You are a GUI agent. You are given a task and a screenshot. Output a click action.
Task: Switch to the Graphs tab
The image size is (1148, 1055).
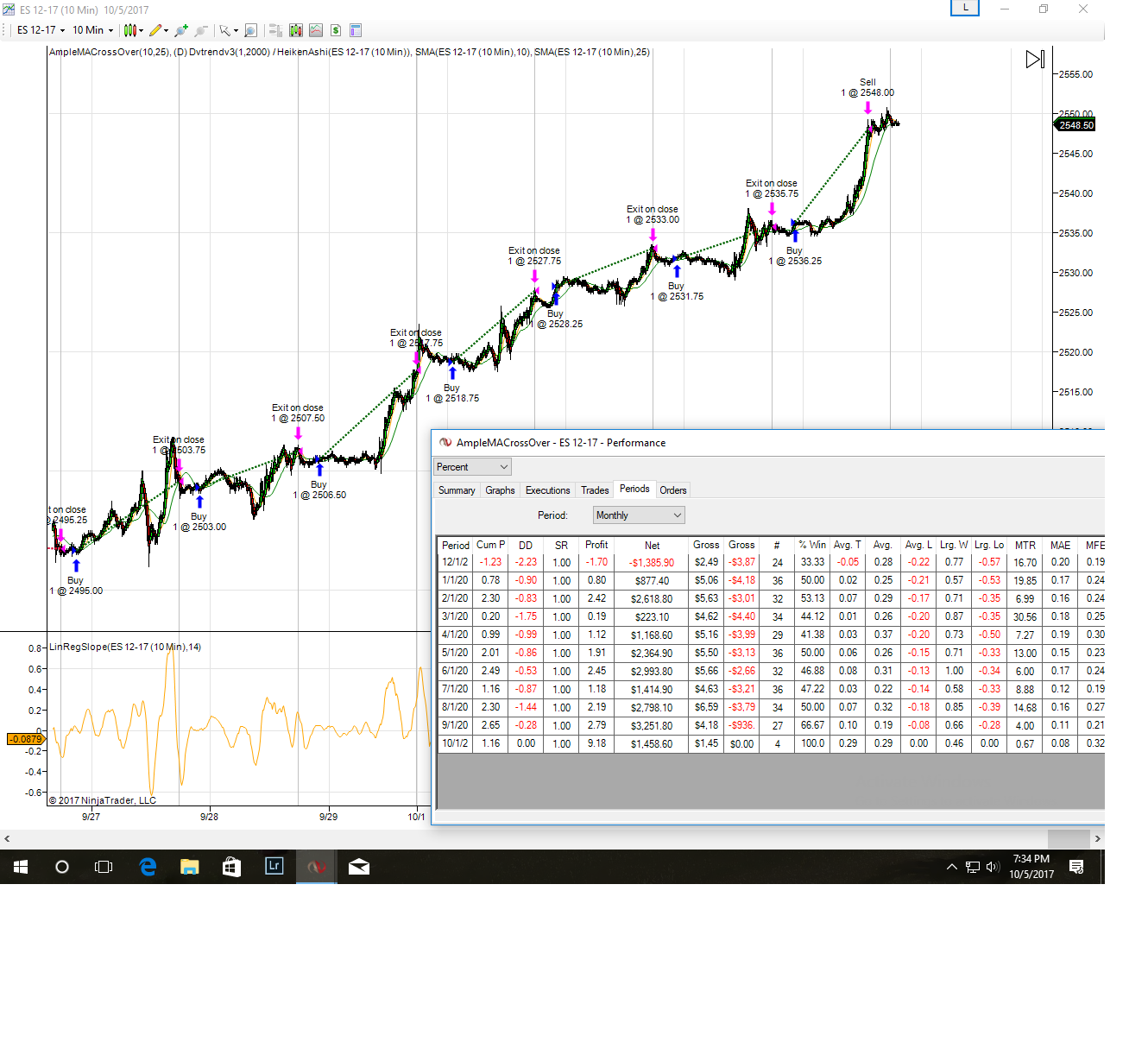click(500, 490)
